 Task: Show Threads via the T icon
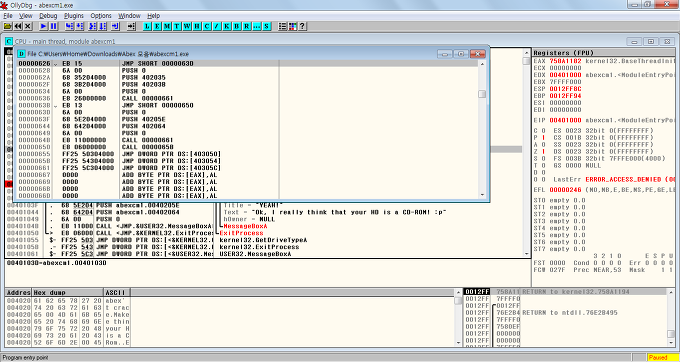click(x=177, y=26)
